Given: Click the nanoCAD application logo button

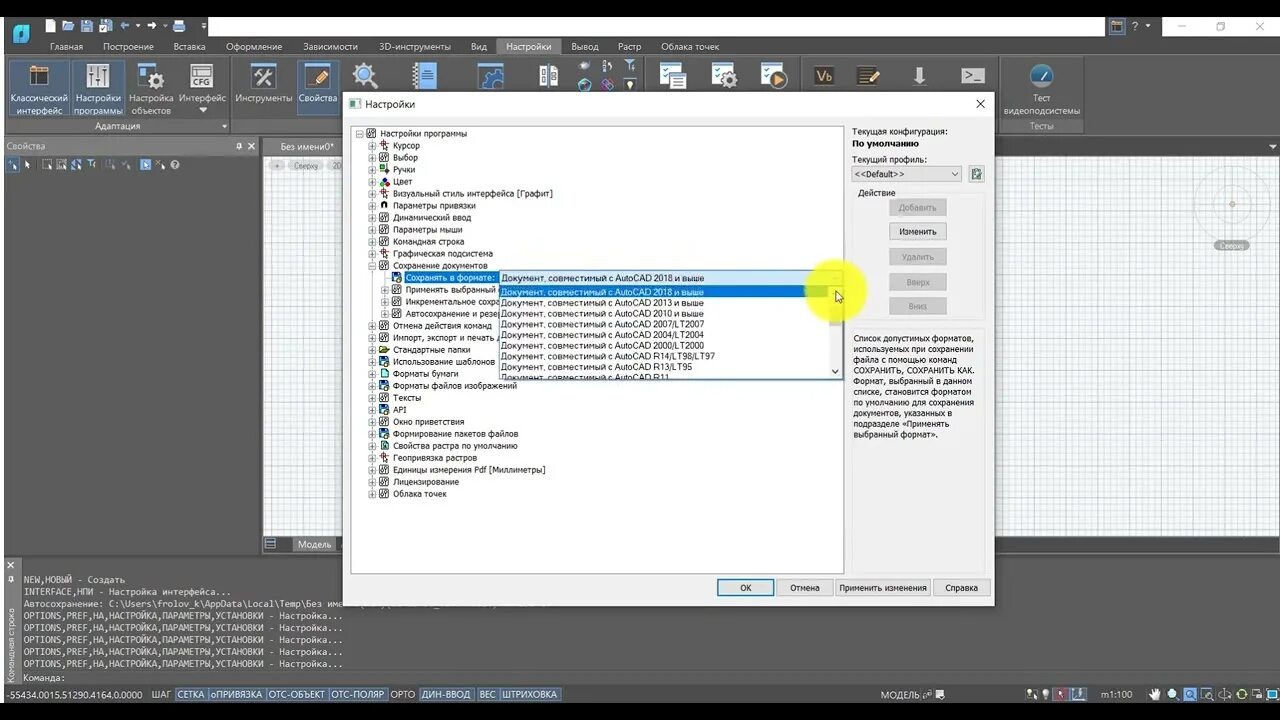Looking at the screenshot, I should [x=21, y=34].
